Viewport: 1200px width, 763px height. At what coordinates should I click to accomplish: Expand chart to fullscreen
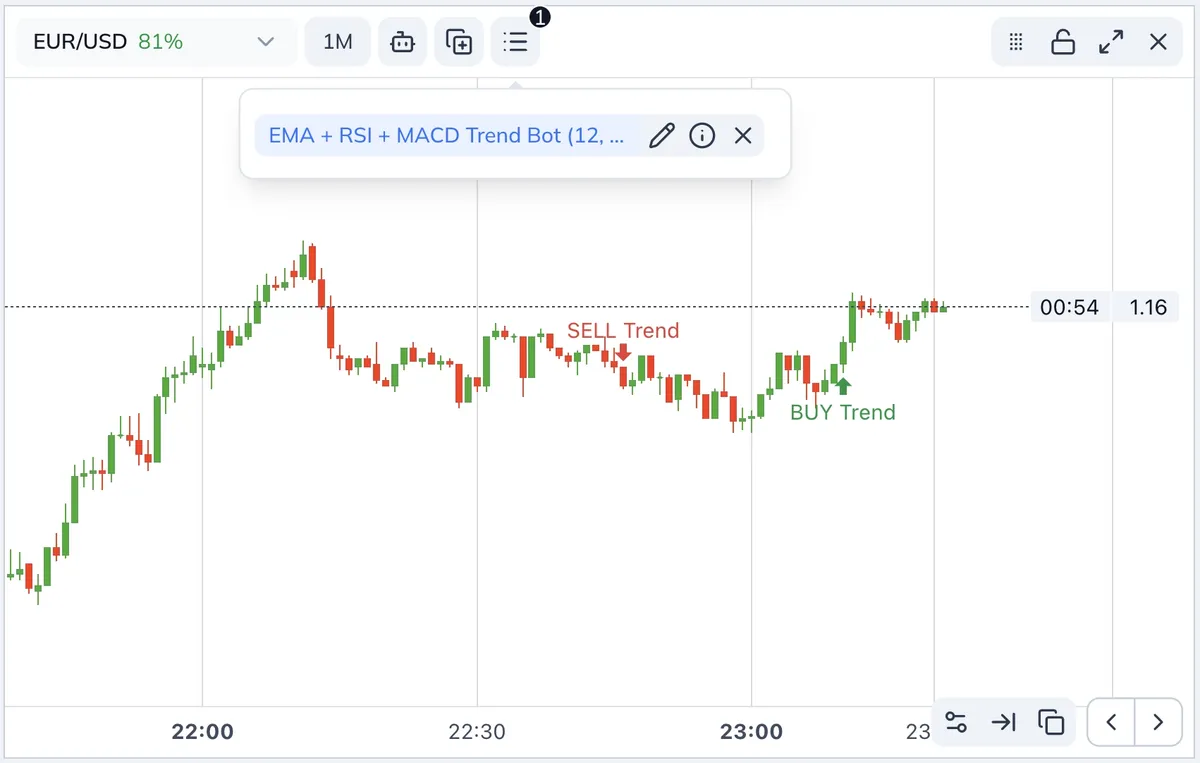[1111, 42]
